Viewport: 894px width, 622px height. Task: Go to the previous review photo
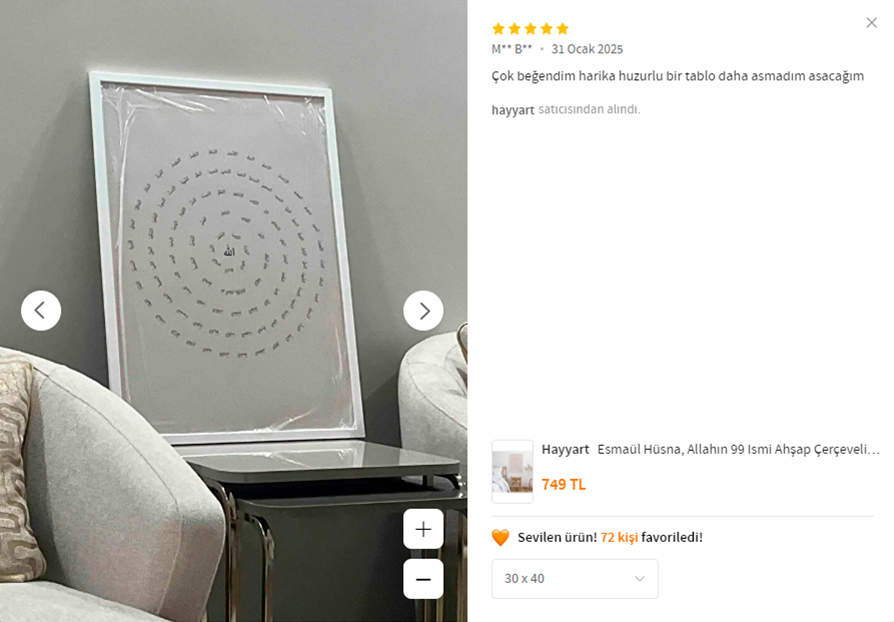click(41, 311)
